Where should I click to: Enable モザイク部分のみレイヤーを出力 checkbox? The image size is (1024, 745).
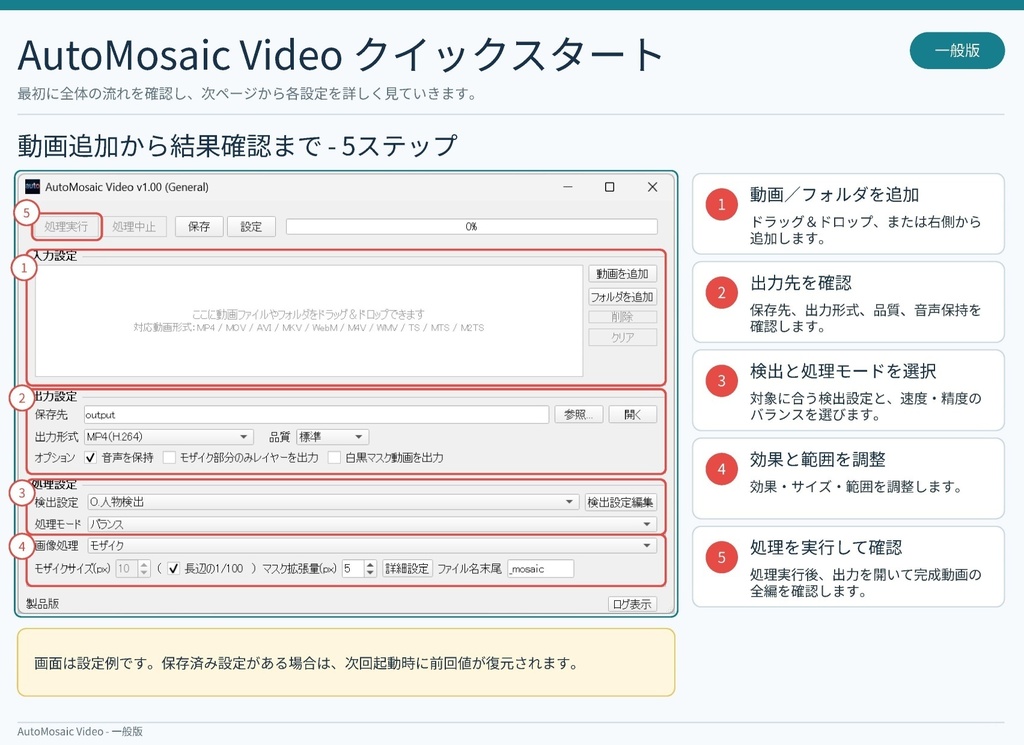pyautogui.click(x=169, y=458)
